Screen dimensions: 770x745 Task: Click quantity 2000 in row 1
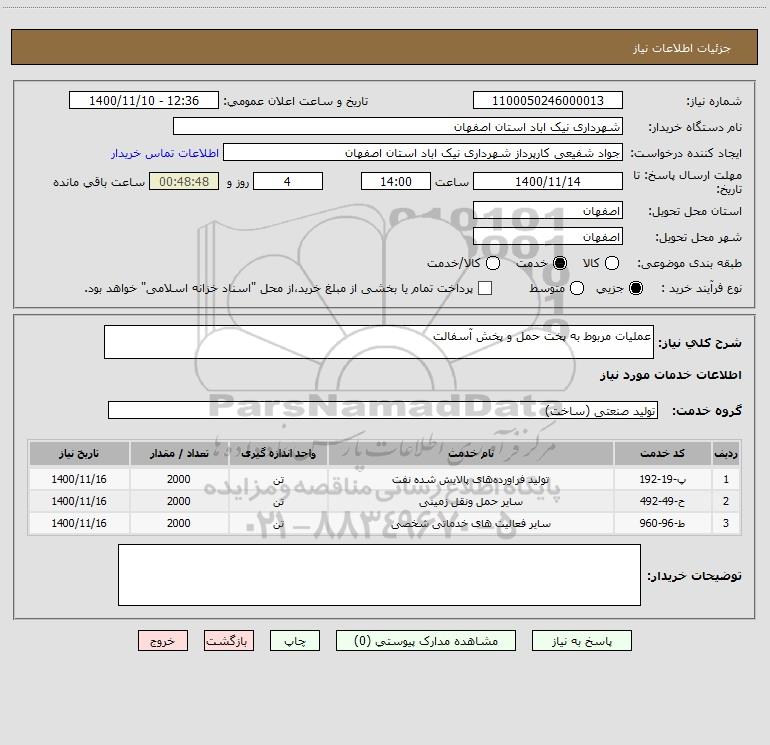(x=179, y=479)
